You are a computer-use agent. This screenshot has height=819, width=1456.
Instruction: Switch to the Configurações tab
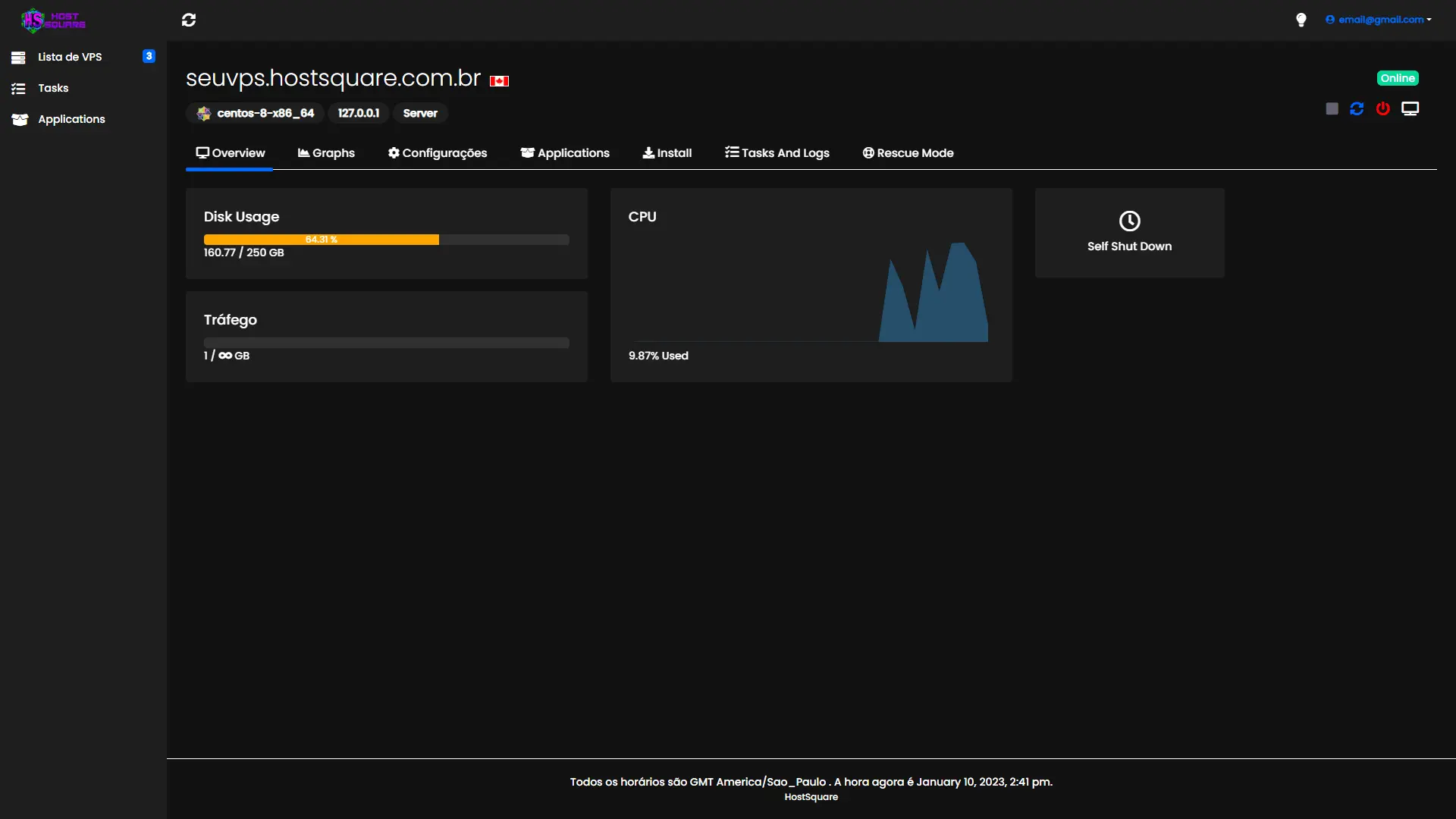pos(438,152)
